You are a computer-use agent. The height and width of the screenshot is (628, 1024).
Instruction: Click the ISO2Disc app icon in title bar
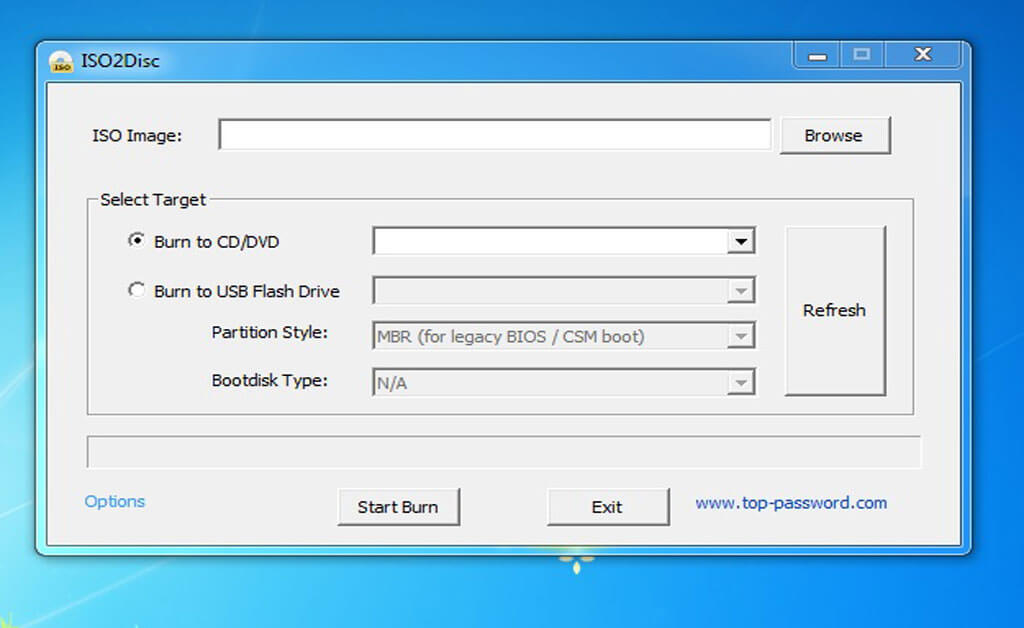point(61,61)
